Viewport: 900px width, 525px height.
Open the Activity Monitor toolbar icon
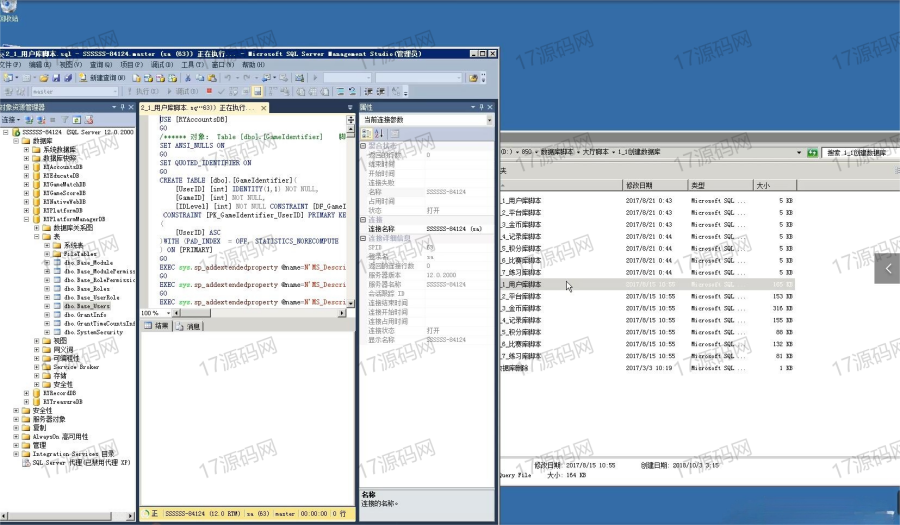[x=299, y=77]
